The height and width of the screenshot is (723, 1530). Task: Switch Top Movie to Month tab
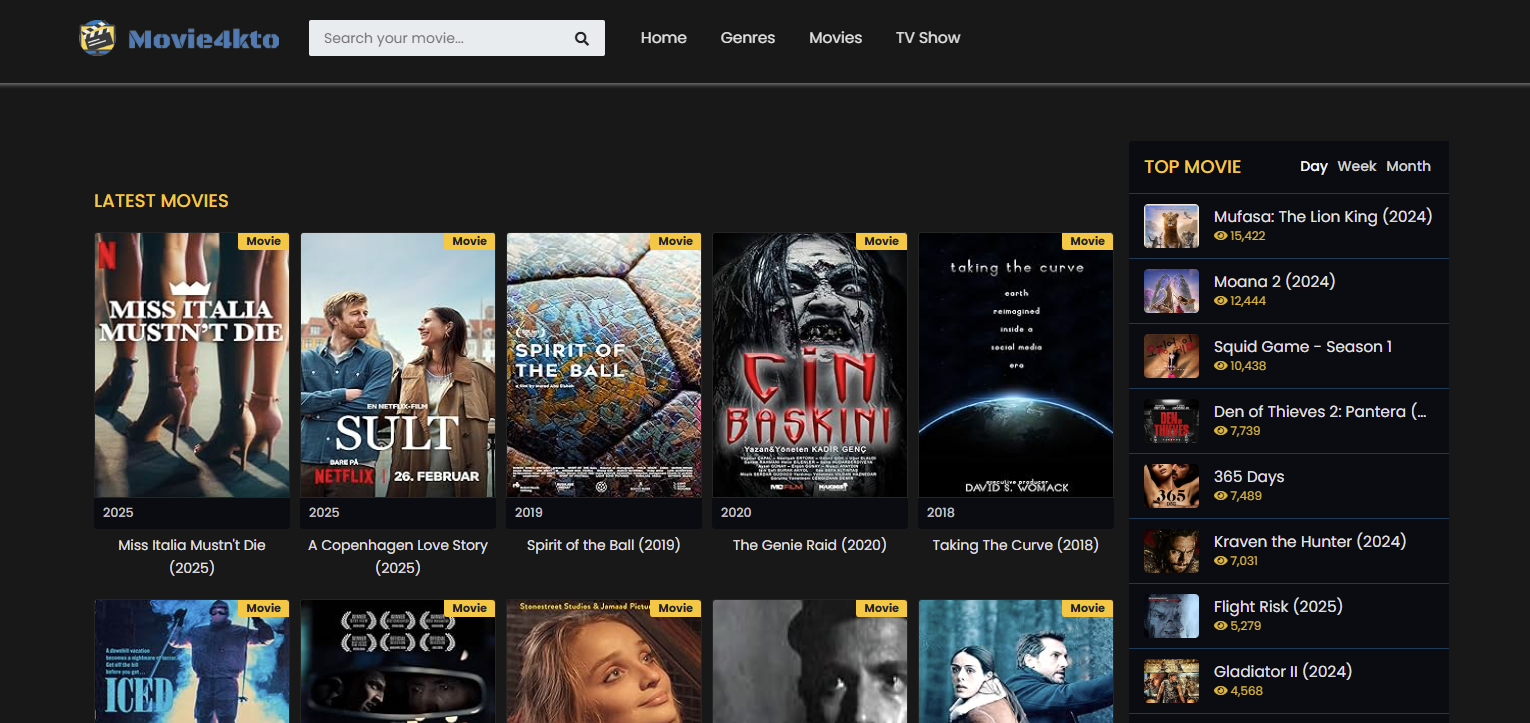point(1408,166)
